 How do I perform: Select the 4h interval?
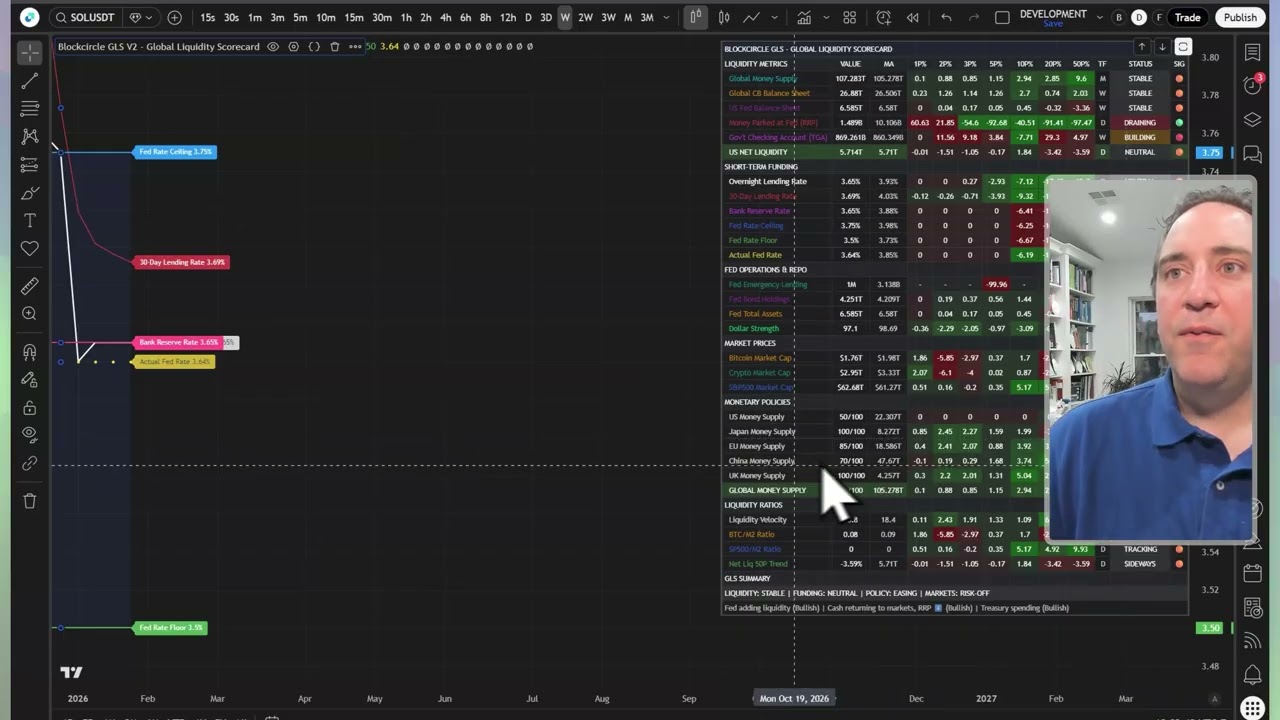click(445, 17)
